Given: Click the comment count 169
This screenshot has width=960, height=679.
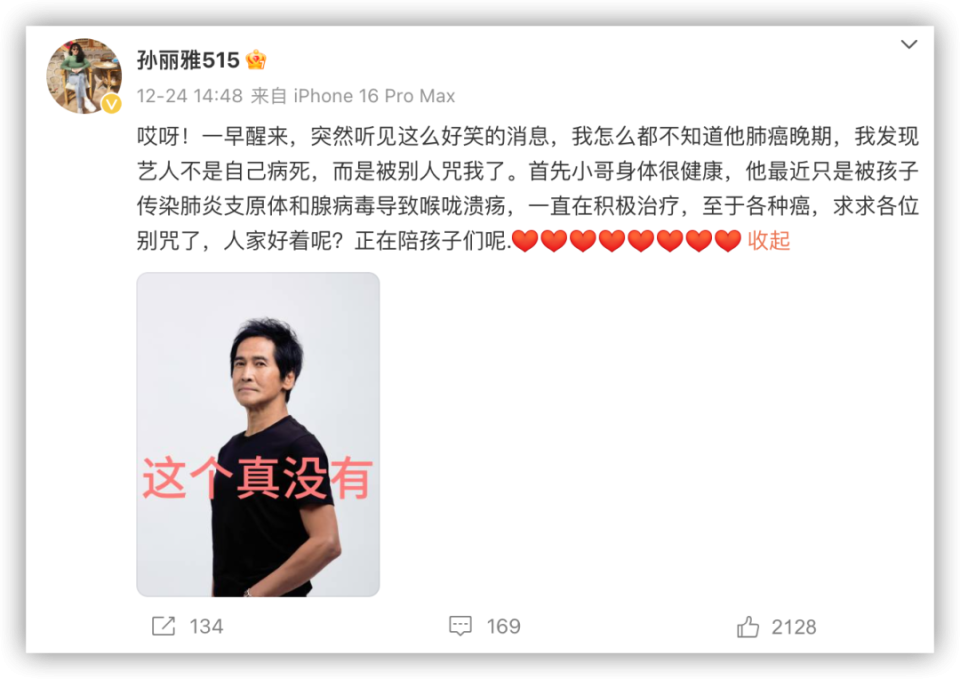Looking at the screenshot, I should (x=503, y=626).
